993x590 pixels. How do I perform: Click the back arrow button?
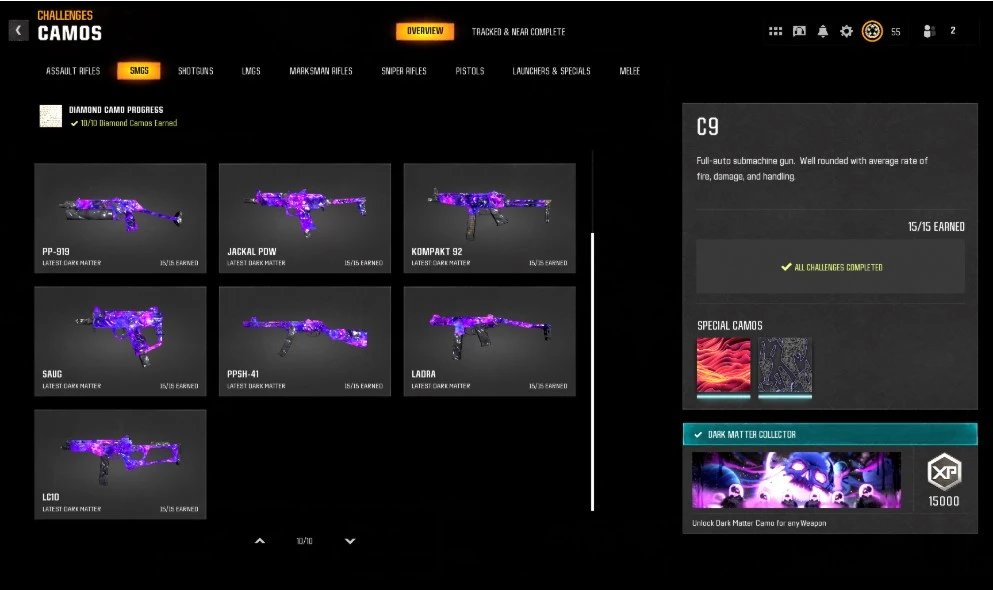pos(18,30)
